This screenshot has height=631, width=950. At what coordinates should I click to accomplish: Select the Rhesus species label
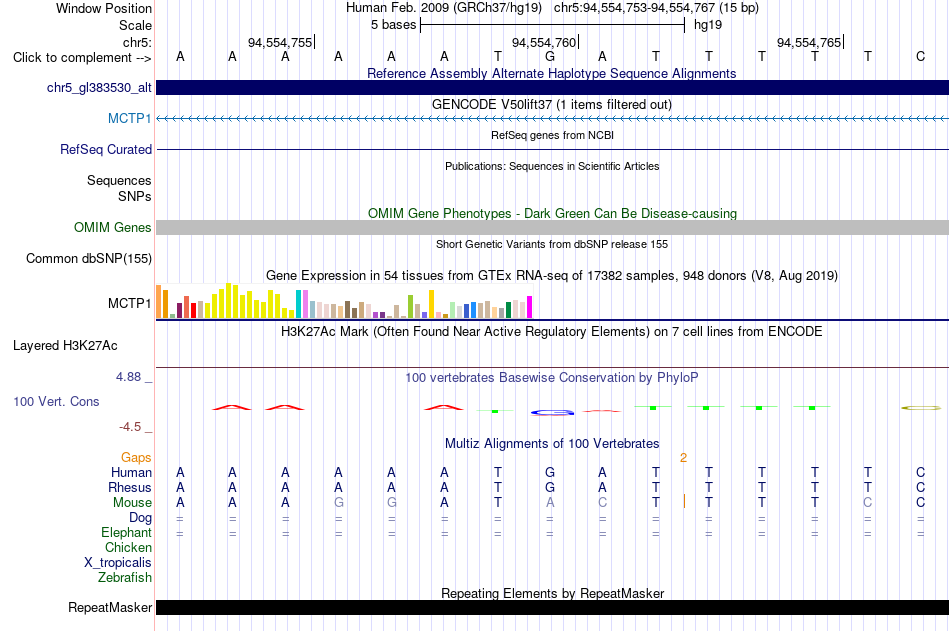tap(130, 487)
